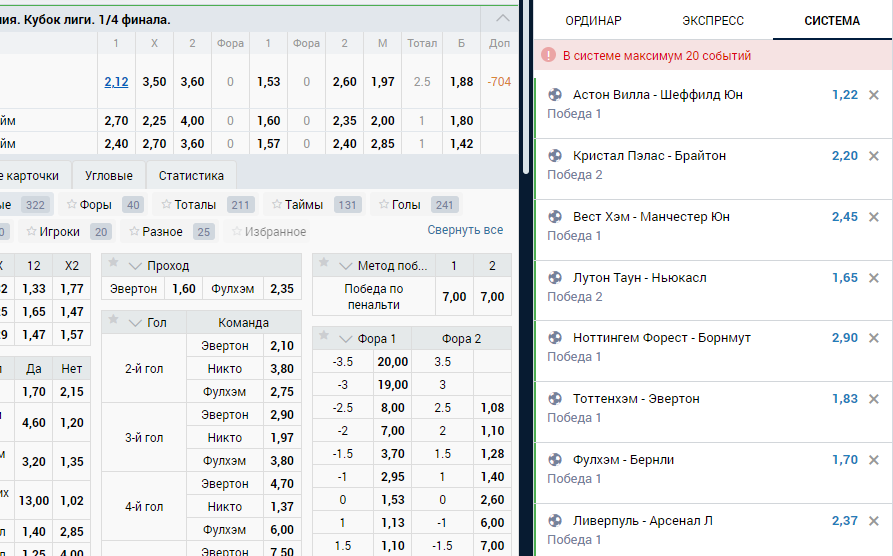Click football icon beside Ноттингем Форест
Image resolution: width=893 pixels, height=556 pixels.
click(555, 338)
